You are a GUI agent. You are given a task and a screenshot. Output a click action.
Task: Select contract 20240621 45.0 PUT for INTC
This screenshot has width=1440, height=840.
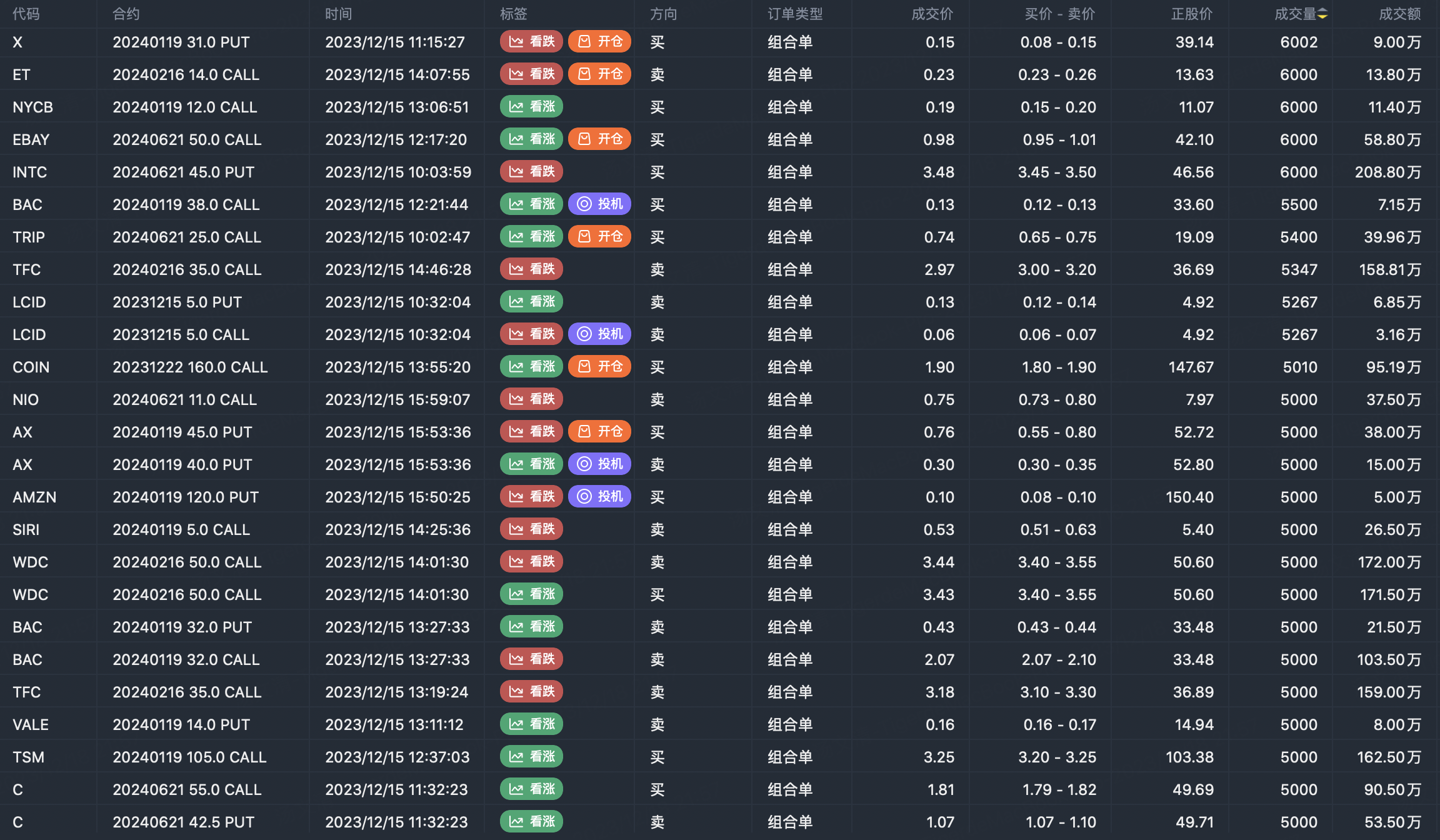(183, 172)
